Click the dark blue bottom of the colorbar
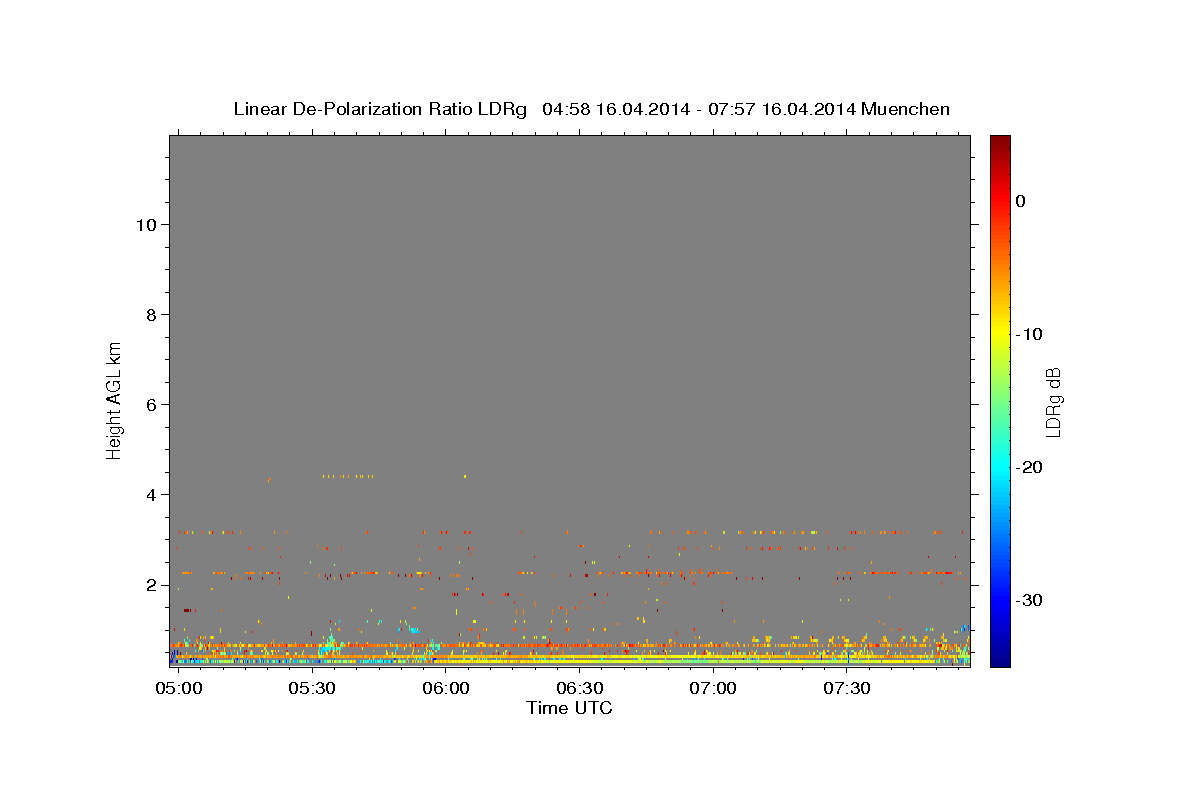The height and width of the screenshot is (800, 1200). coord(1000,658)
